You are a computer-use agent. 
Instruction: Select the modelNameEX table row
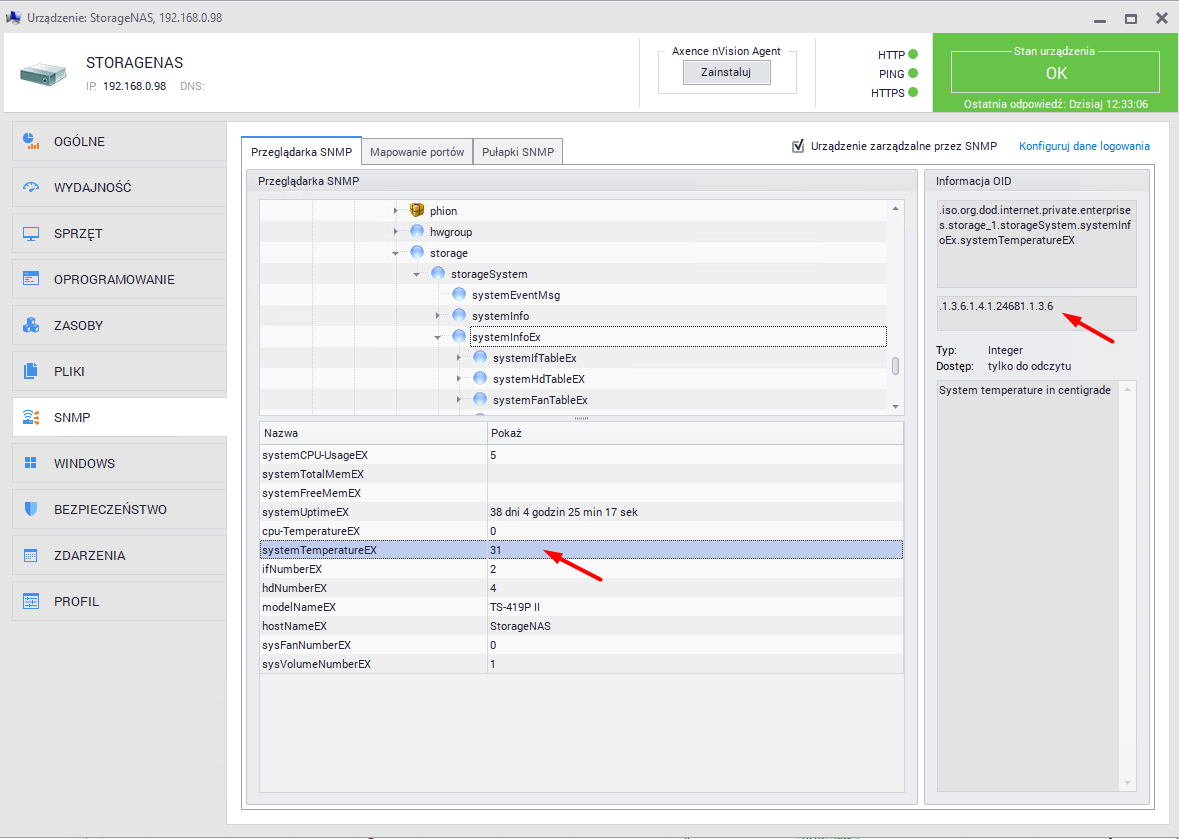(x=580, y=607)
